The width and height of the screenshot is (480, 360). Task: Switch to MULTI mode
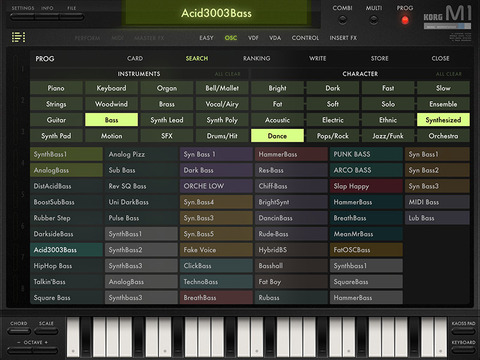click(x=374, y=20)
